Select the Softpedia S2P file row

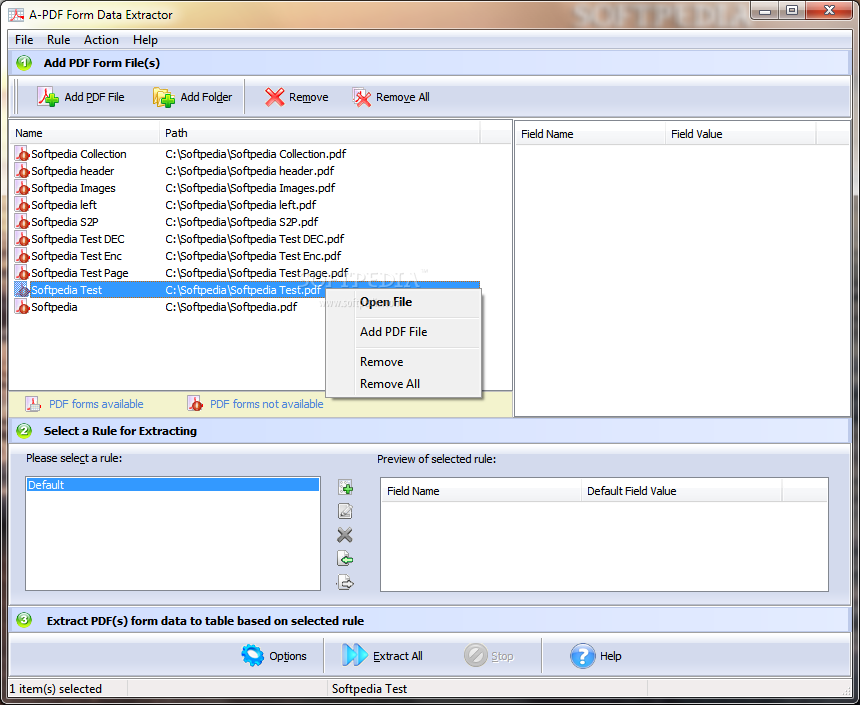pos(247,222)
